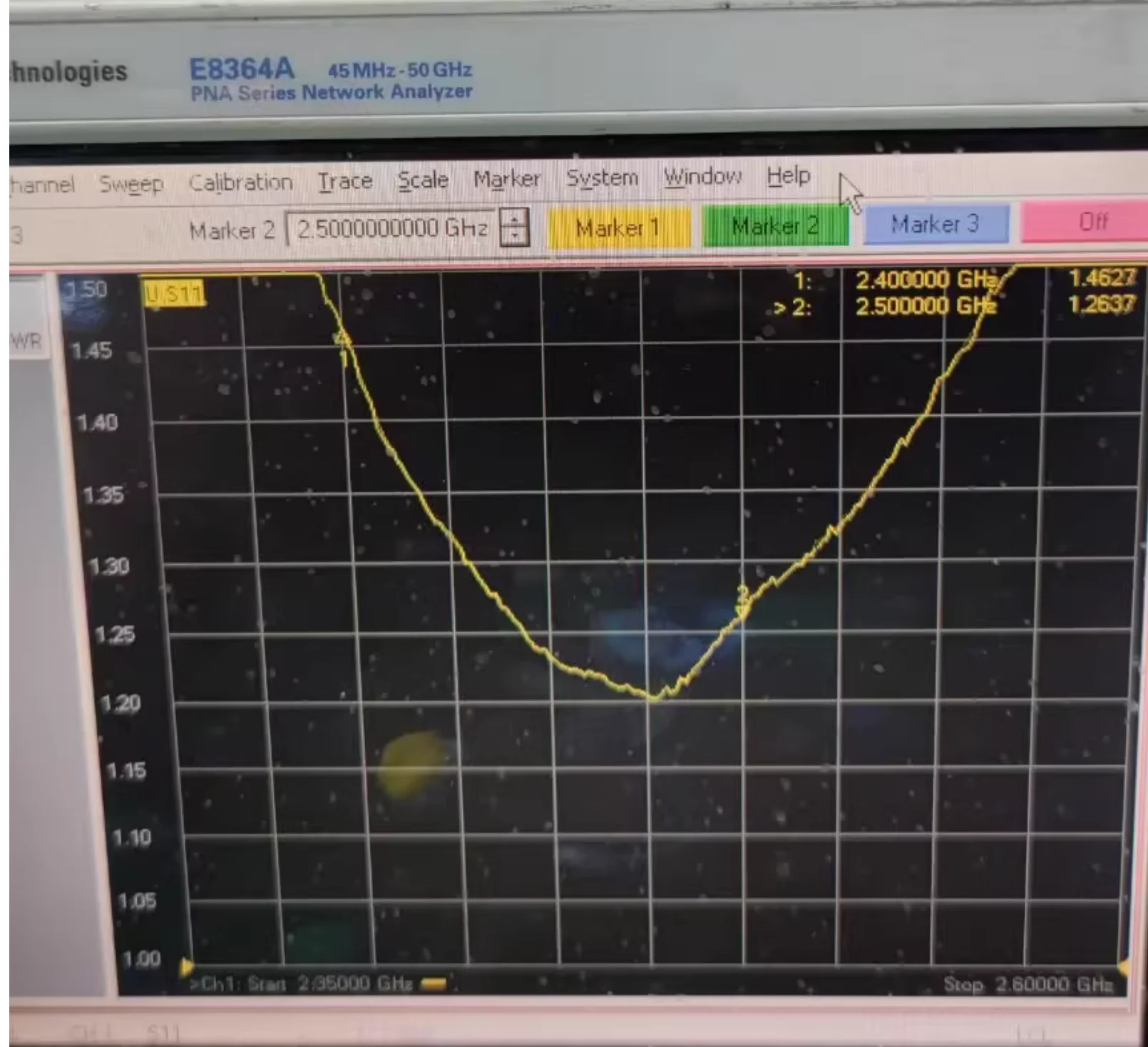Viewport: 1148px width, 1047px height.
Task: Open the Window menu
Action: click(702, 176)
